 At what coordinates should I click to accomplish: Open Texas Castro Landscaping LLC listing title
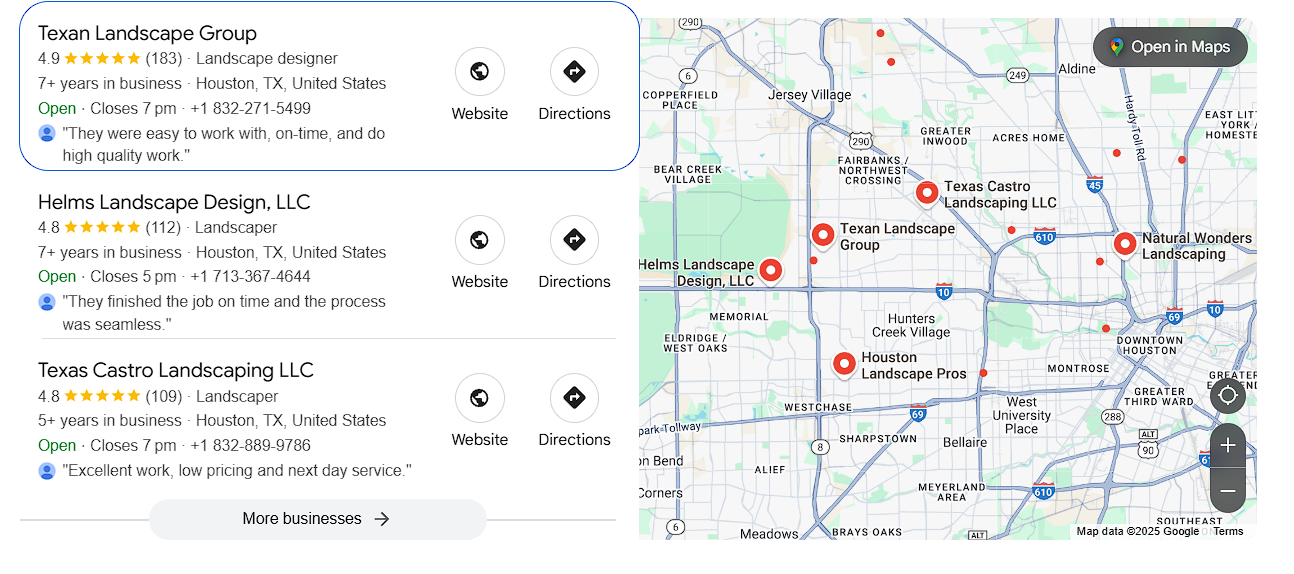tap(176, 370)
